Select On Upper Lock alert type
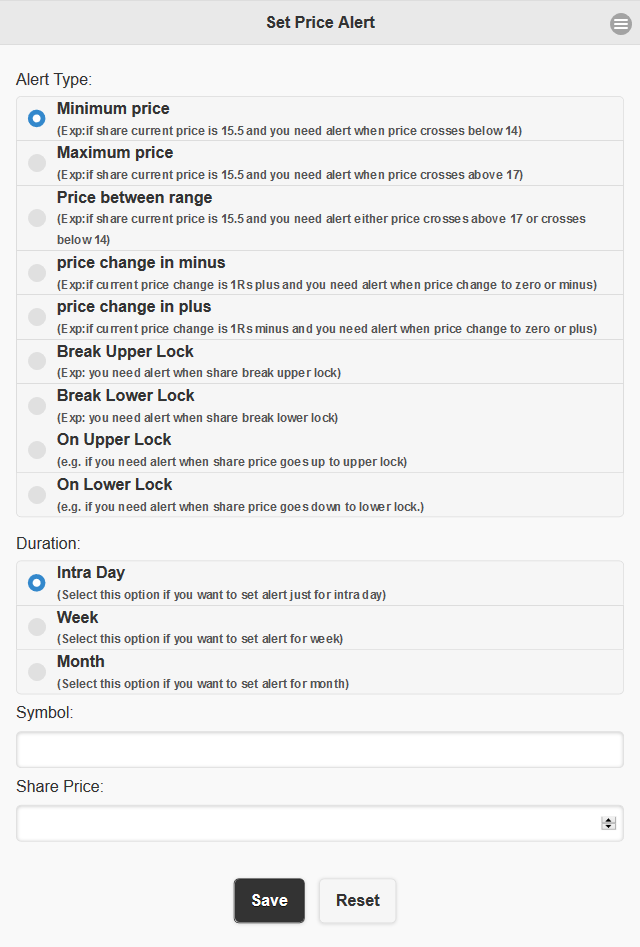Screen dimensions: 640x947 320,450
